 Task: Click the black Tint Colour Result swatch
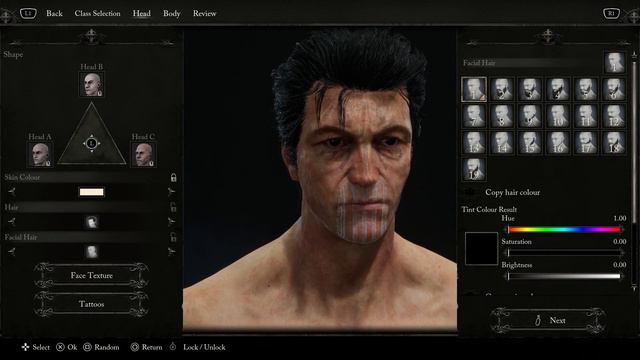482,249
